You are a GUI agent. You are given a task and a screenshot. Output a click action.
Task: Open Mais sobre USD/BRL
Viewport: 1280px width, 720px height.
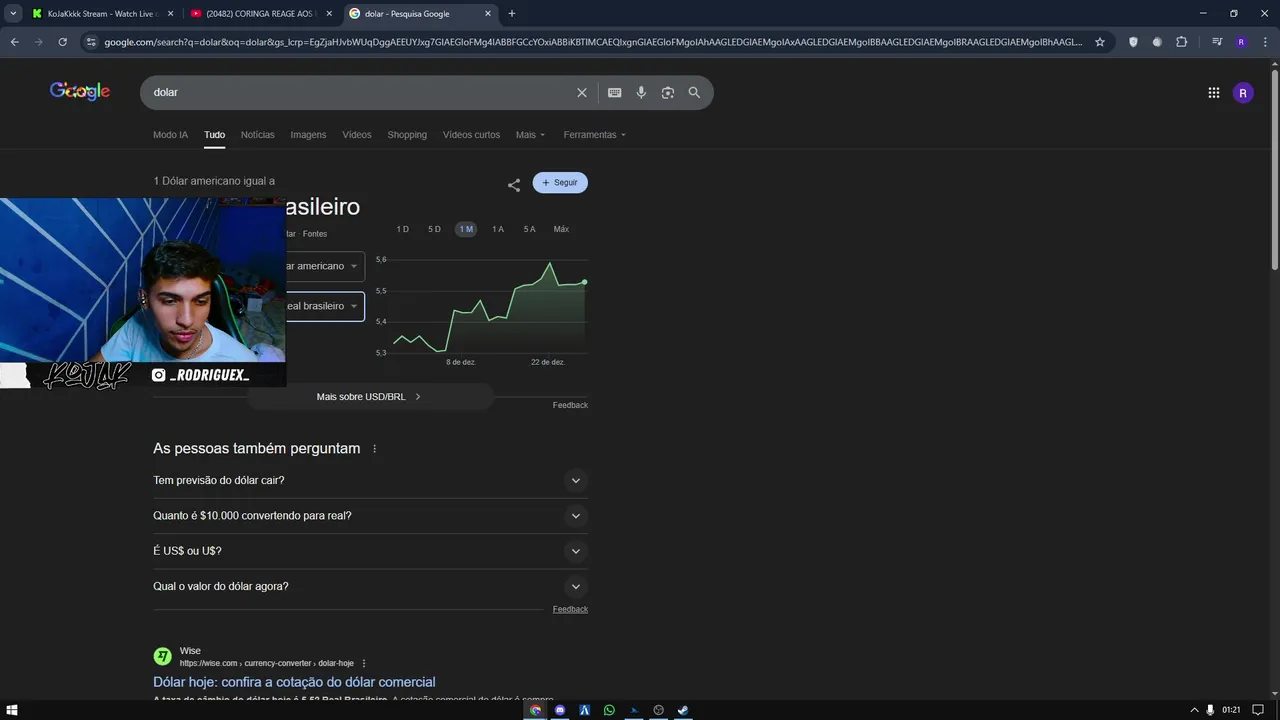pyautogui.click(x=369, y=397)
